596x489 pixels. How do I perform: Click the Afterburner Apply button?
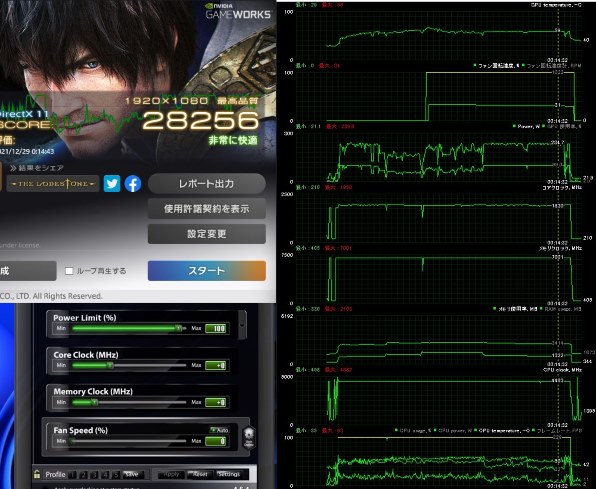tap(171, 475)
